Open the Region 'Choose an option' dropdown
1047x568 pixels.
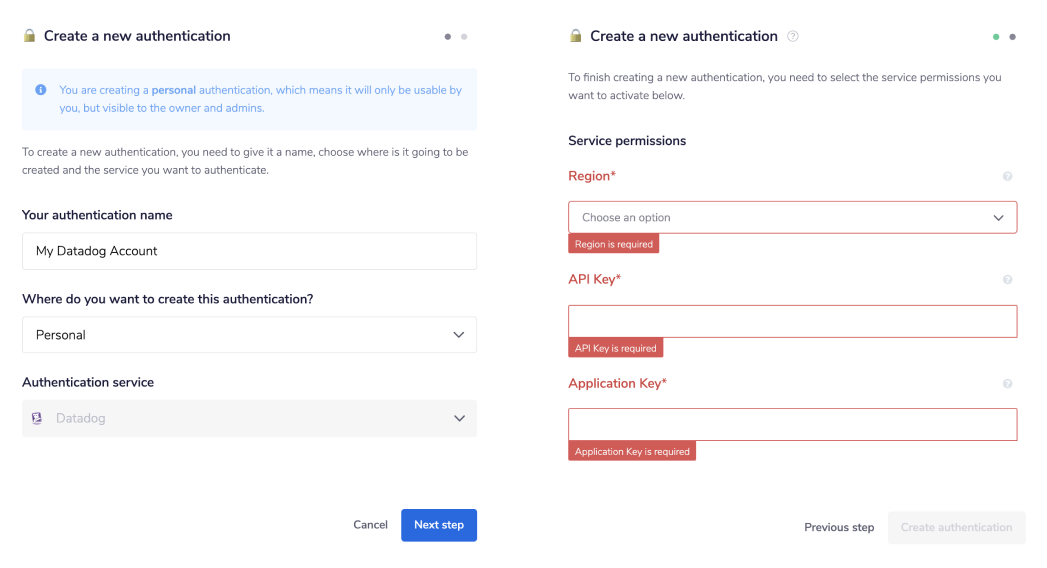pos(792,218)
